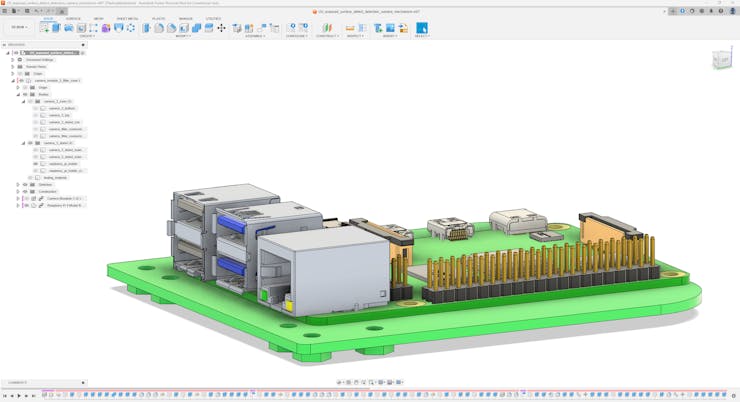Toggle visibility of the Sketches folder
The width and height of the screenshot is (740, 402).
click(x=25, y=184)
